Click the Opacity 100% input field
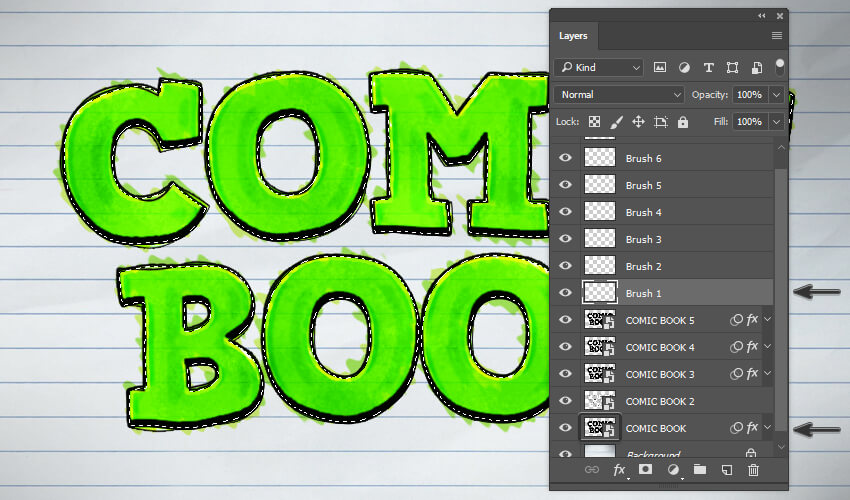 pos(751,94)
